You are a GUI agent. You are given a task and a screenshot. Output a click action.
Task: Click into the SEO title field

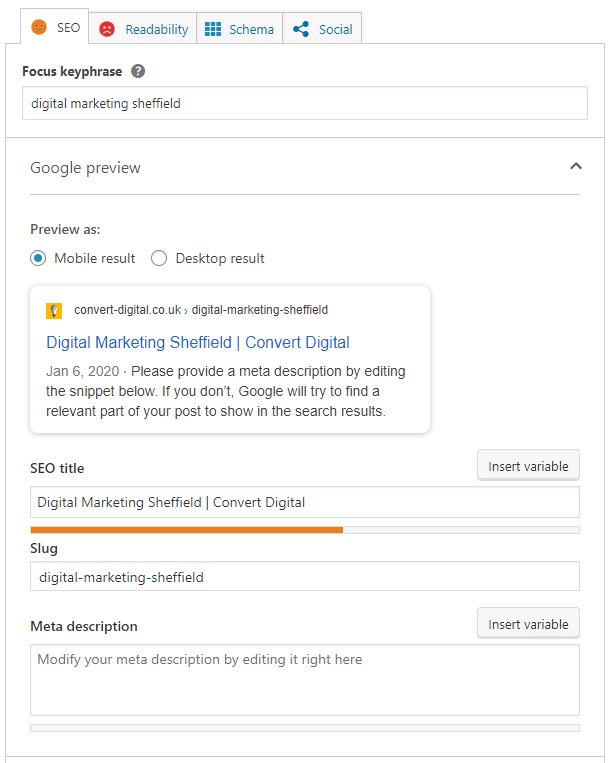304,502
